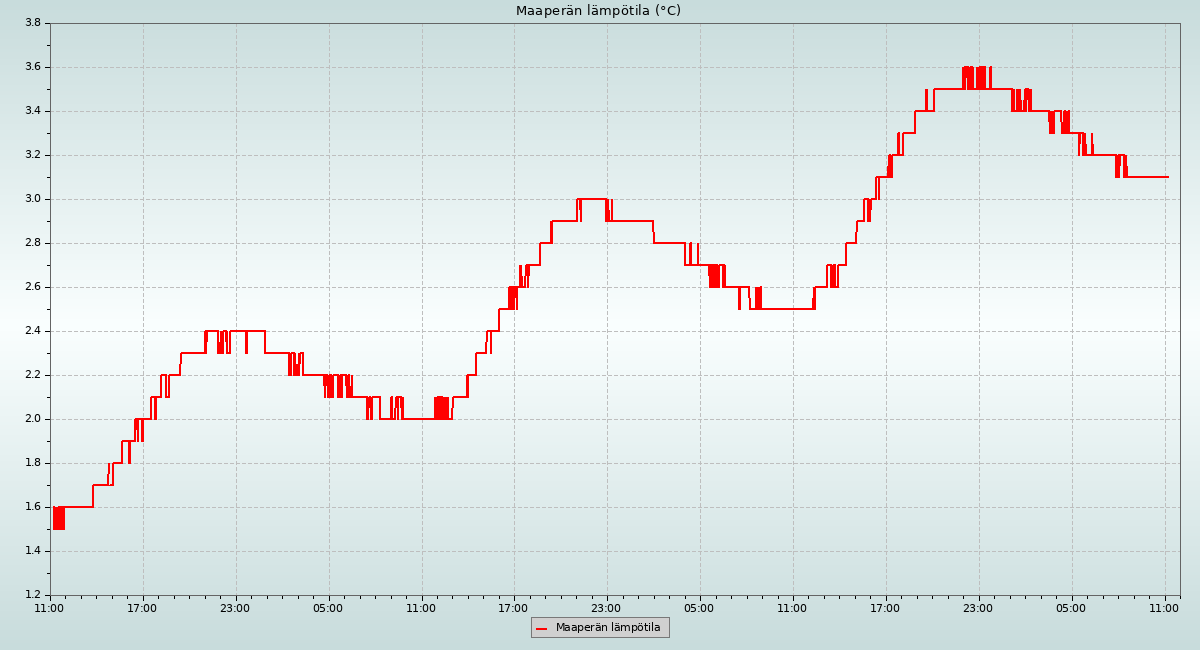
Task: Click the 1.8 y-axis tick label
Action: (32, 463)
